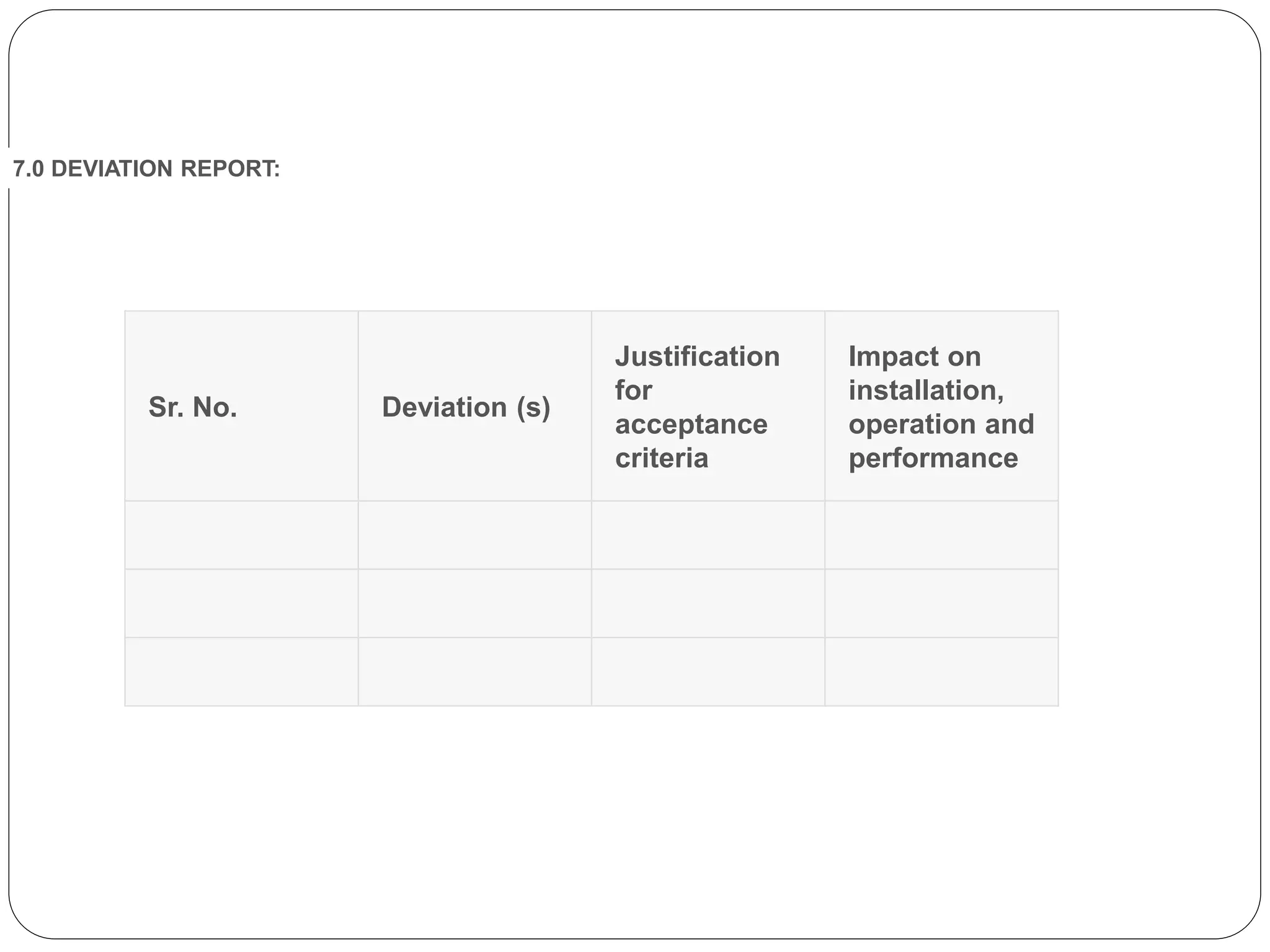Click last row's 'Sr. No.' cell
Viewport: 1270px width, 952px height.
click(241, 671)
